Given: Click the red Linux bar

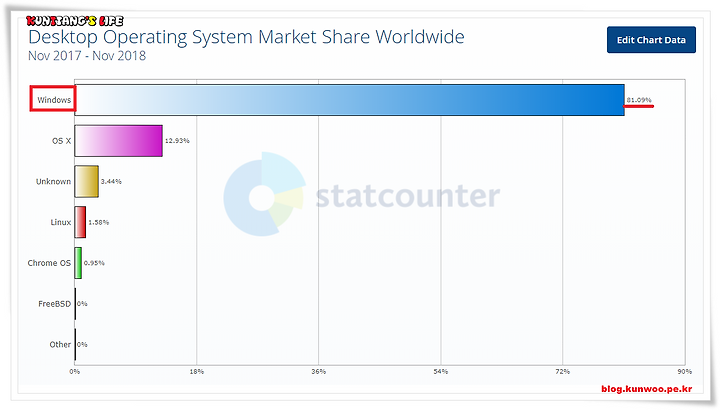Looking at the screenshot, I should click(x=80, y=222).
